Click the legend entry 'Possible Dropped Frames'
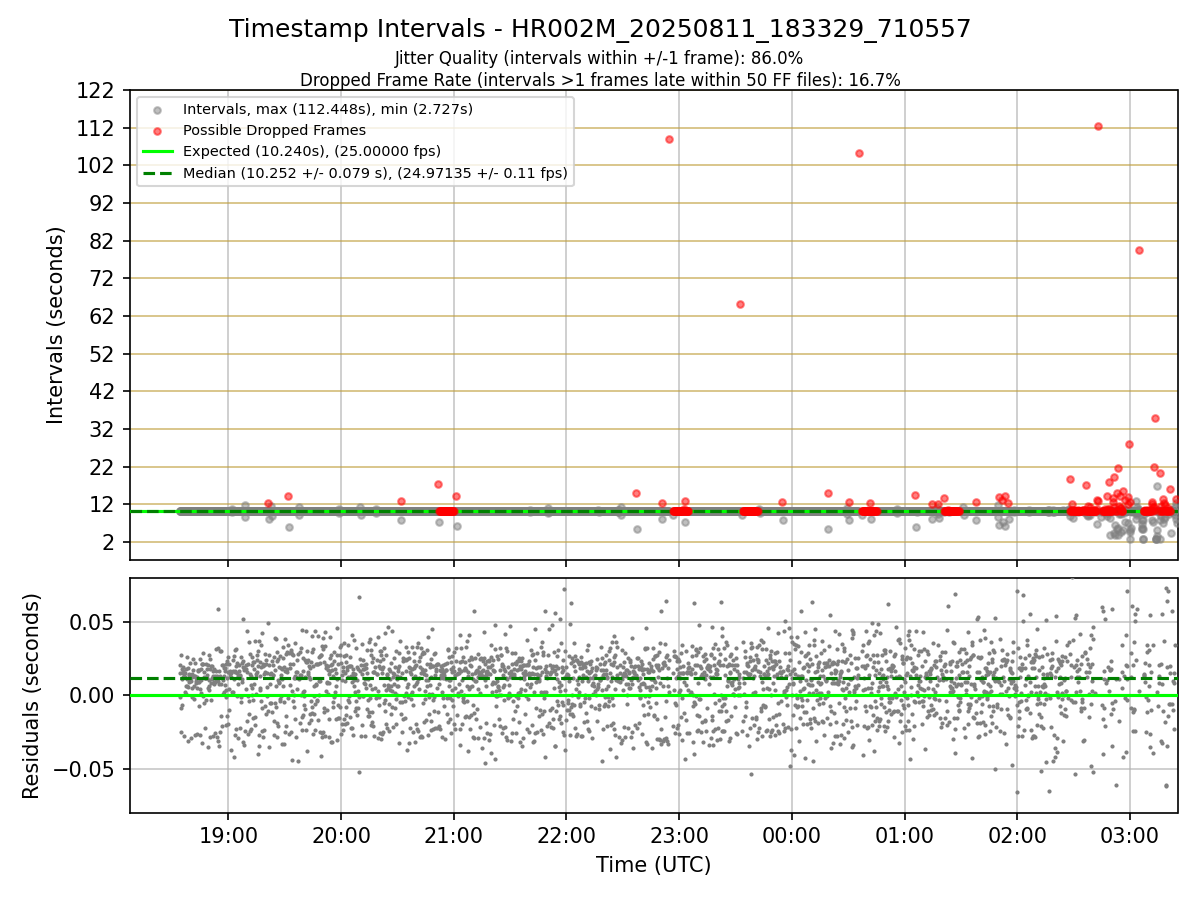 [274, 130]
